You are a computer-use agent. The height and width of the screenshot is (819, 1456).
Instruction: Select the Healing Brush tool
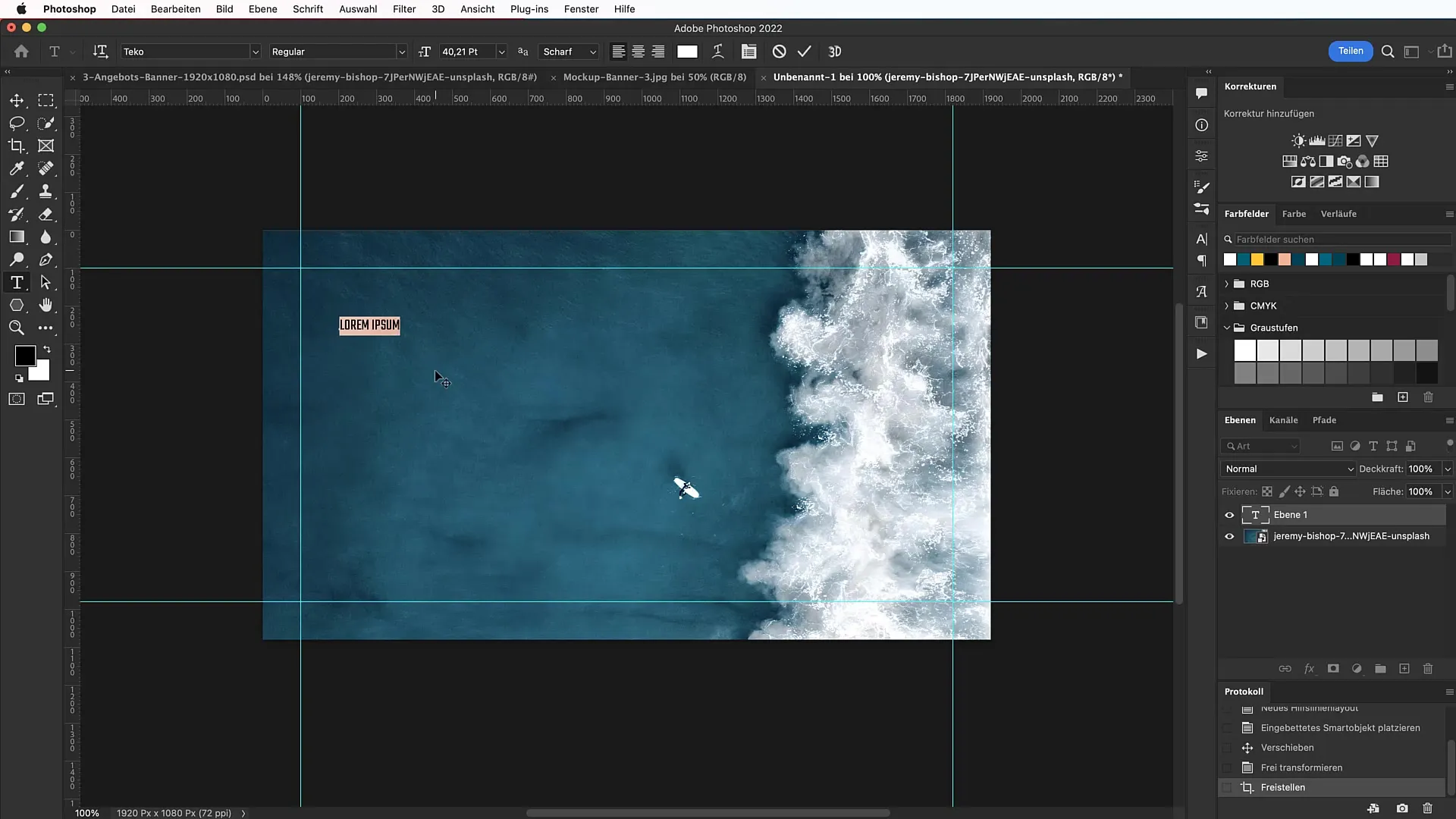(x=46, y=168)
